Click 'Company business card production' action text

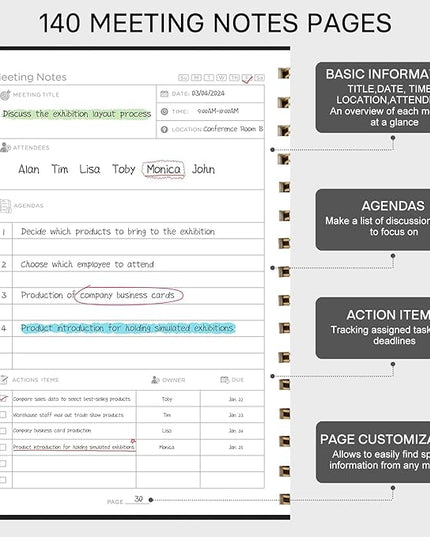(52, 430)
